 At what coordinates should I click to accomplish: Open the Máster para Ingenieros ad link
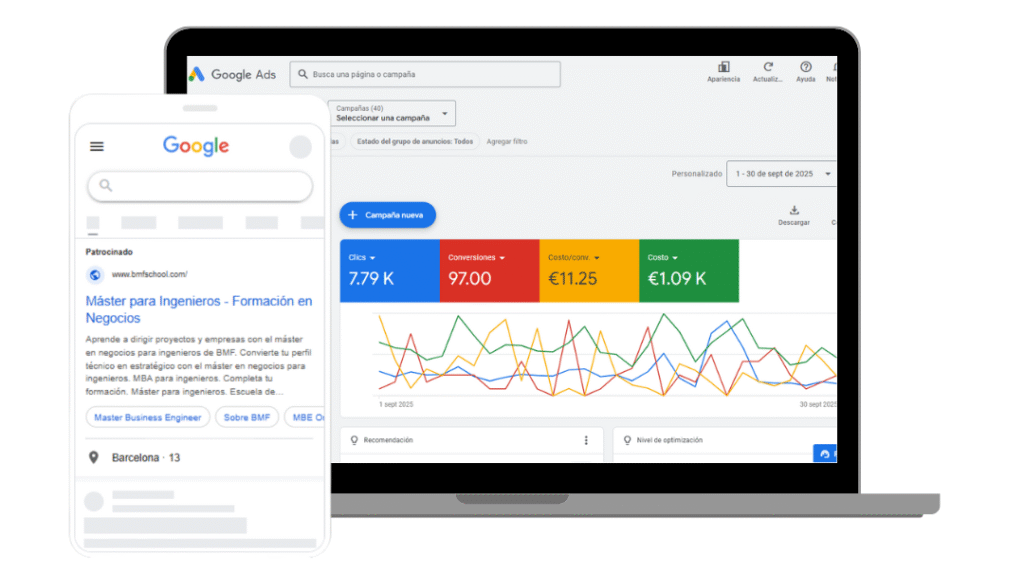tap(198, 309)
